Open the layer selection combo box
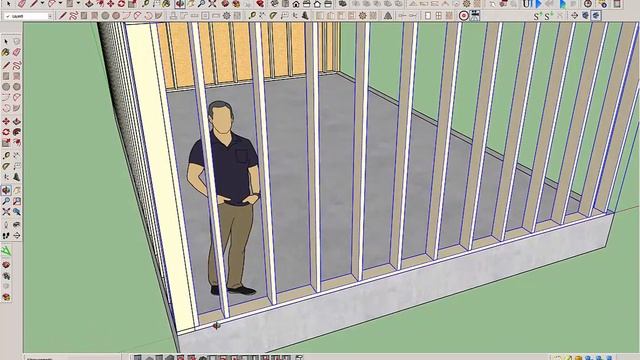Image resolution: width=640 pixels, height=360 pixels. pos(28,16)
